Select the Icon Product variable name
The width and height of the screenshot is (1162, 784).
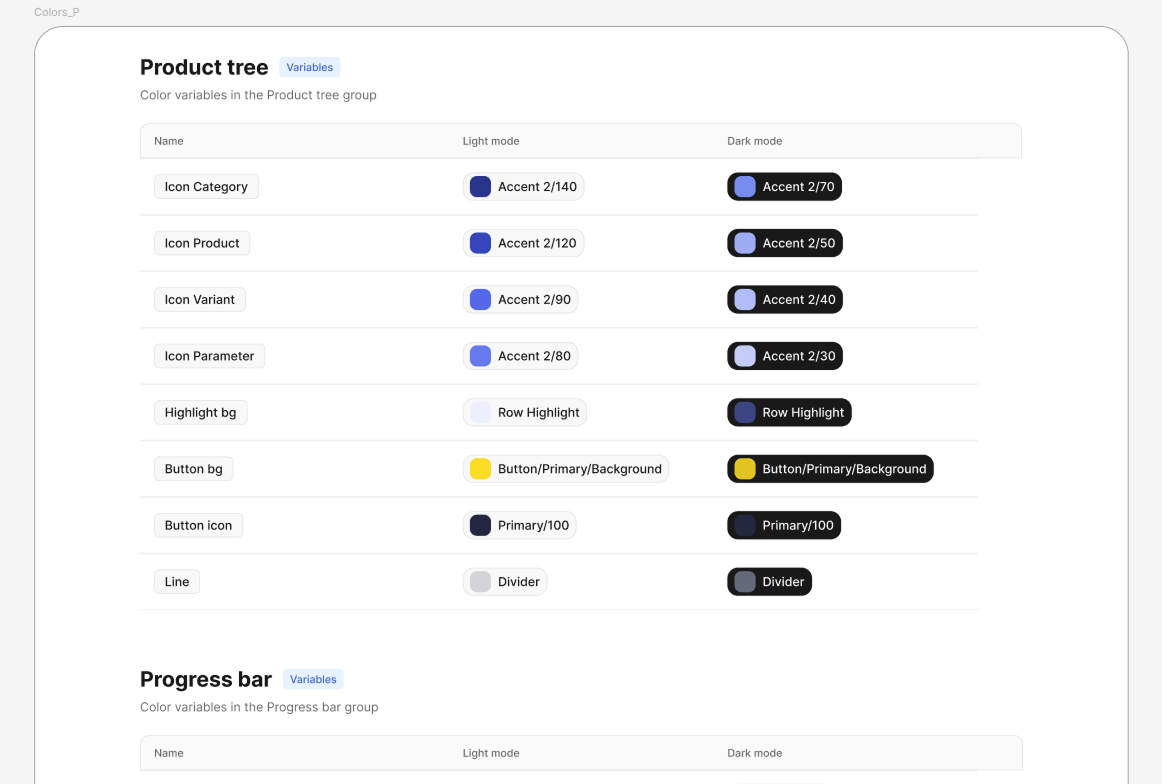(202, 243)
